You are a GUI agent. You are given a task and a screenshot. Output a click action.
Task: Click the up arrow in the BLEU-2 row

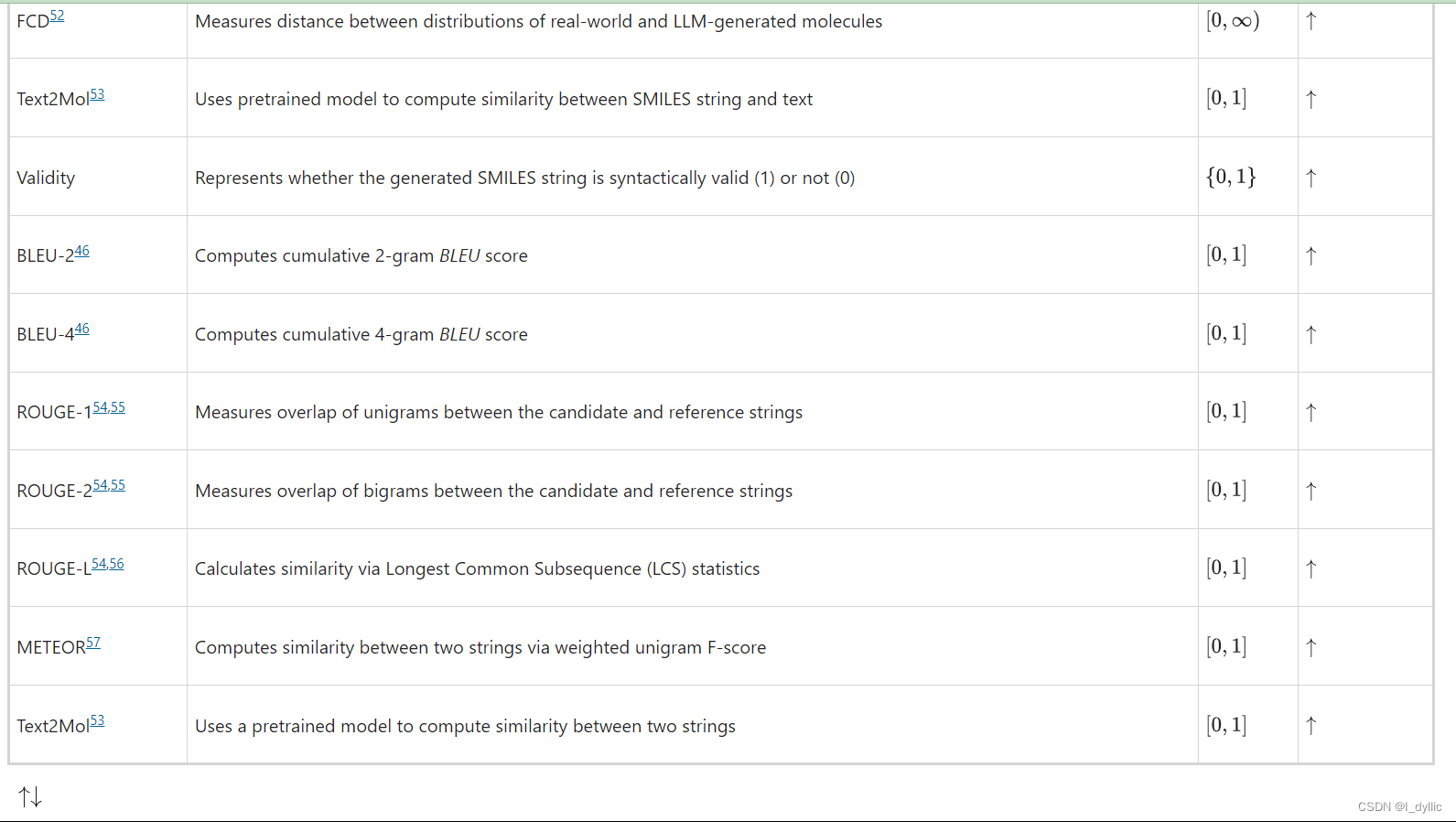coord(1311,256)
